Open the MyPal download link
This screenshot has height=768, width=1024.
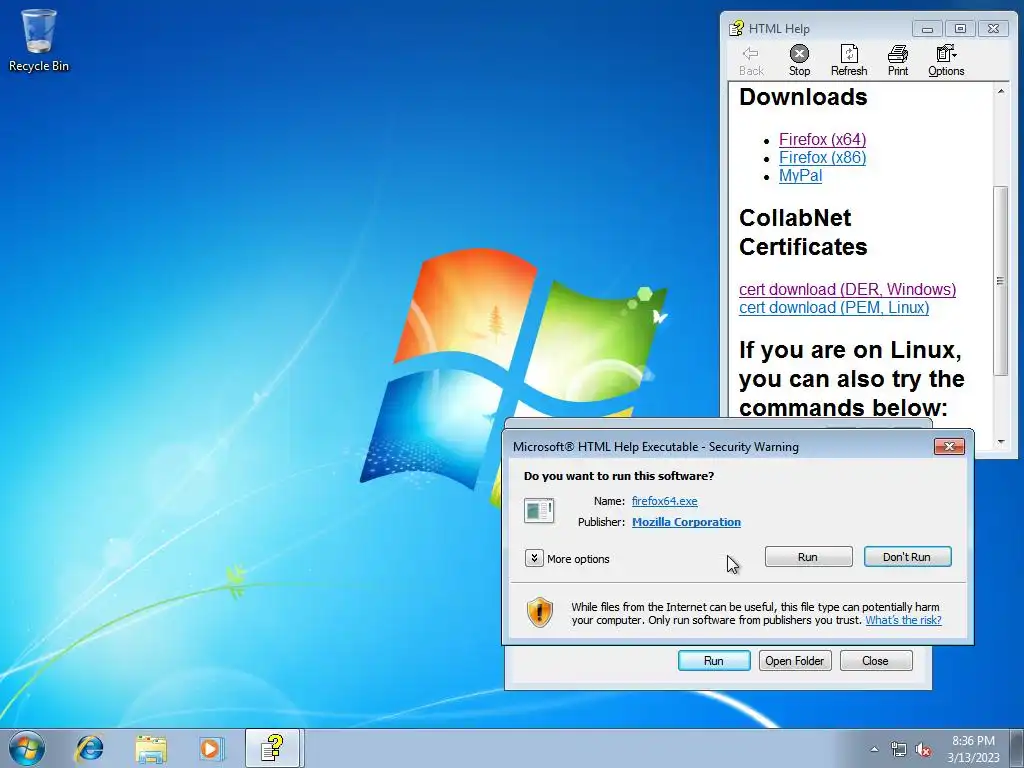click(800, 176)
